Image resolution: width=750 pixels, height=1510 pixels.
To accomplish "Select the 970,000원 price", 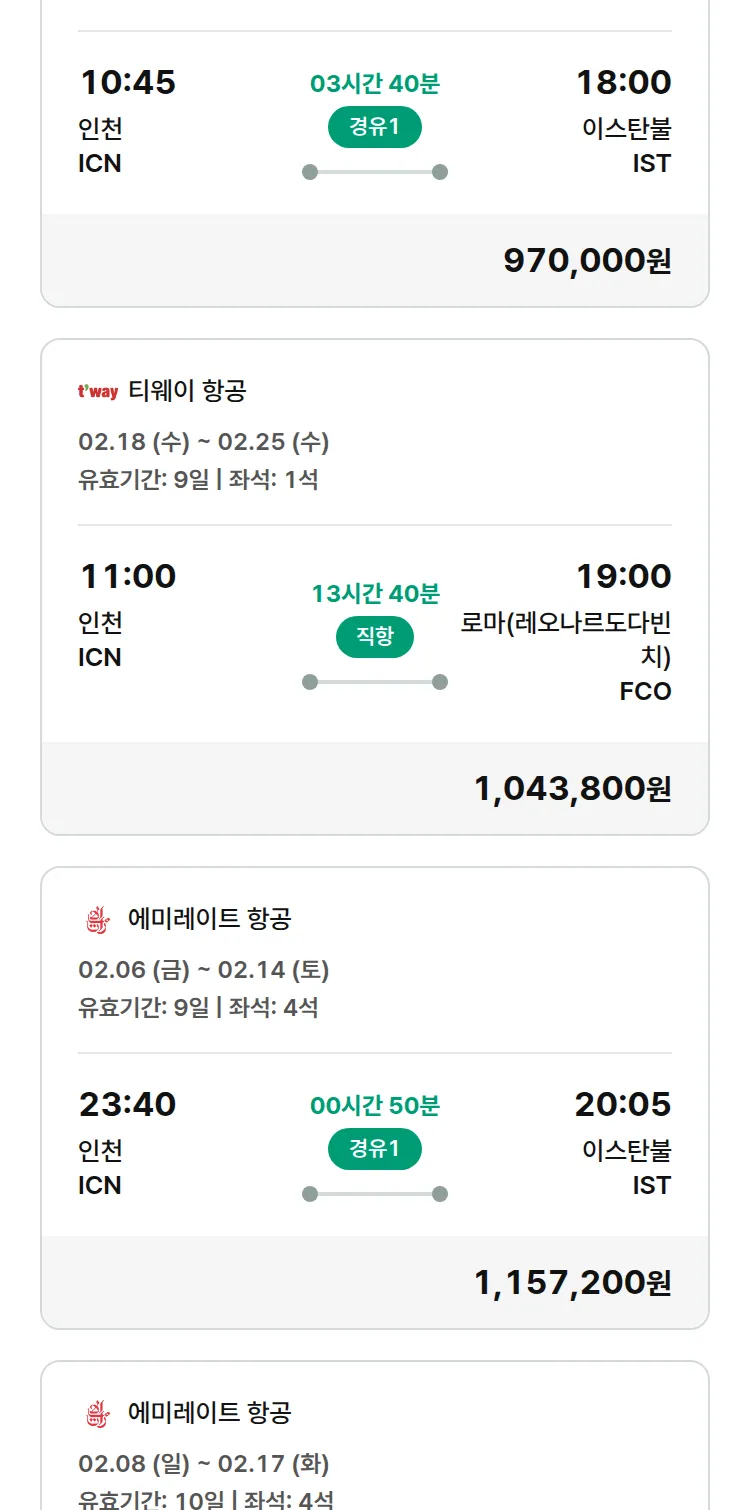I will point(587,261).
